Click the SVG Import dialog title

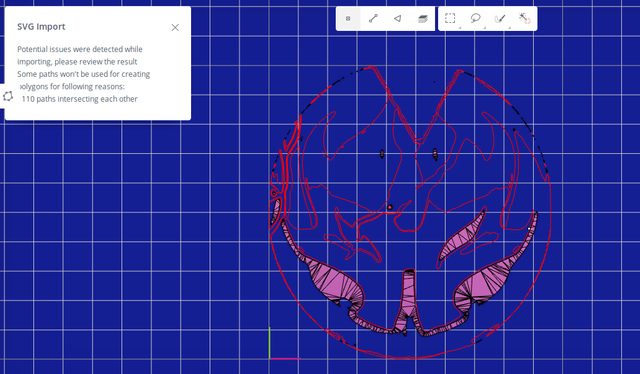click(x=41, y=27)
